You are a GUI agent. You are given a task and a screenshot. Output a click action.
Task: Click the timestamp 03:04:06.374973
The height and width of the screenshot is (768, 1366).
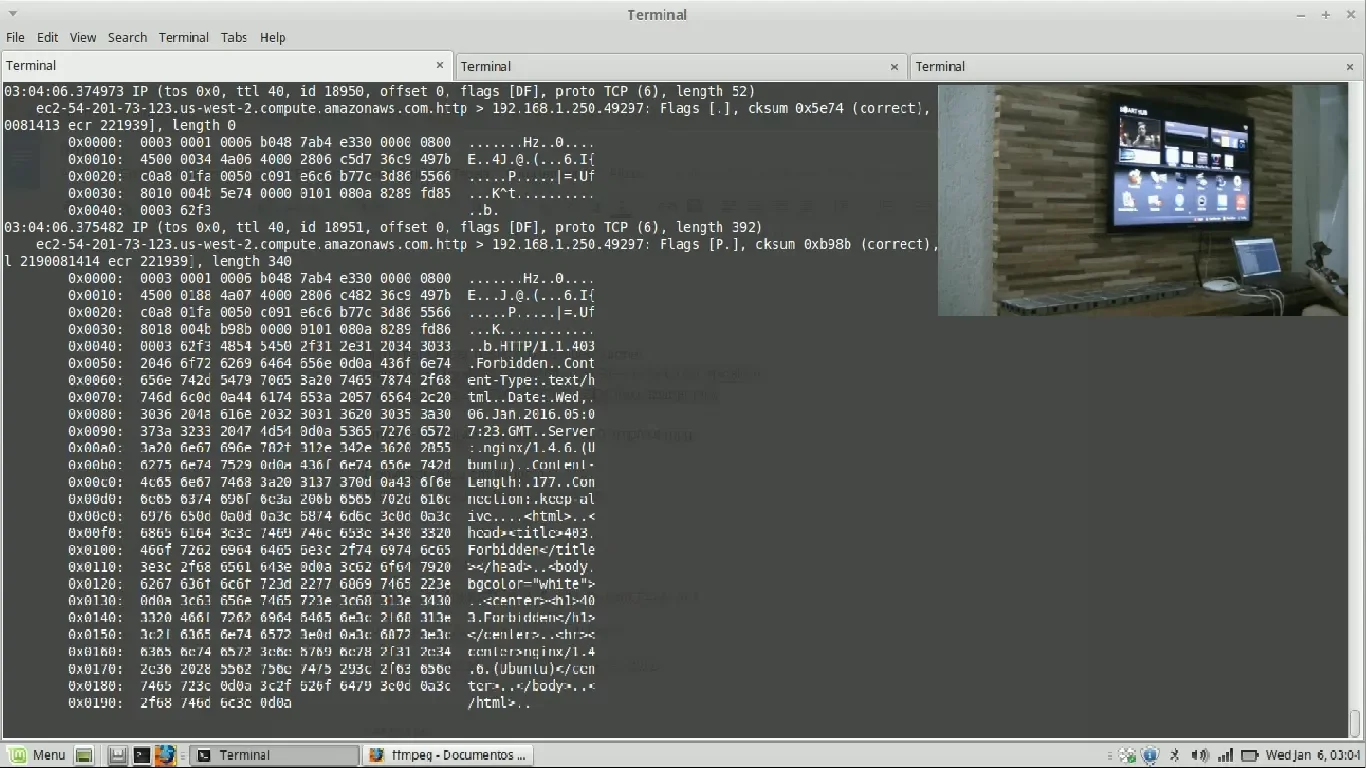coord(64,91)
